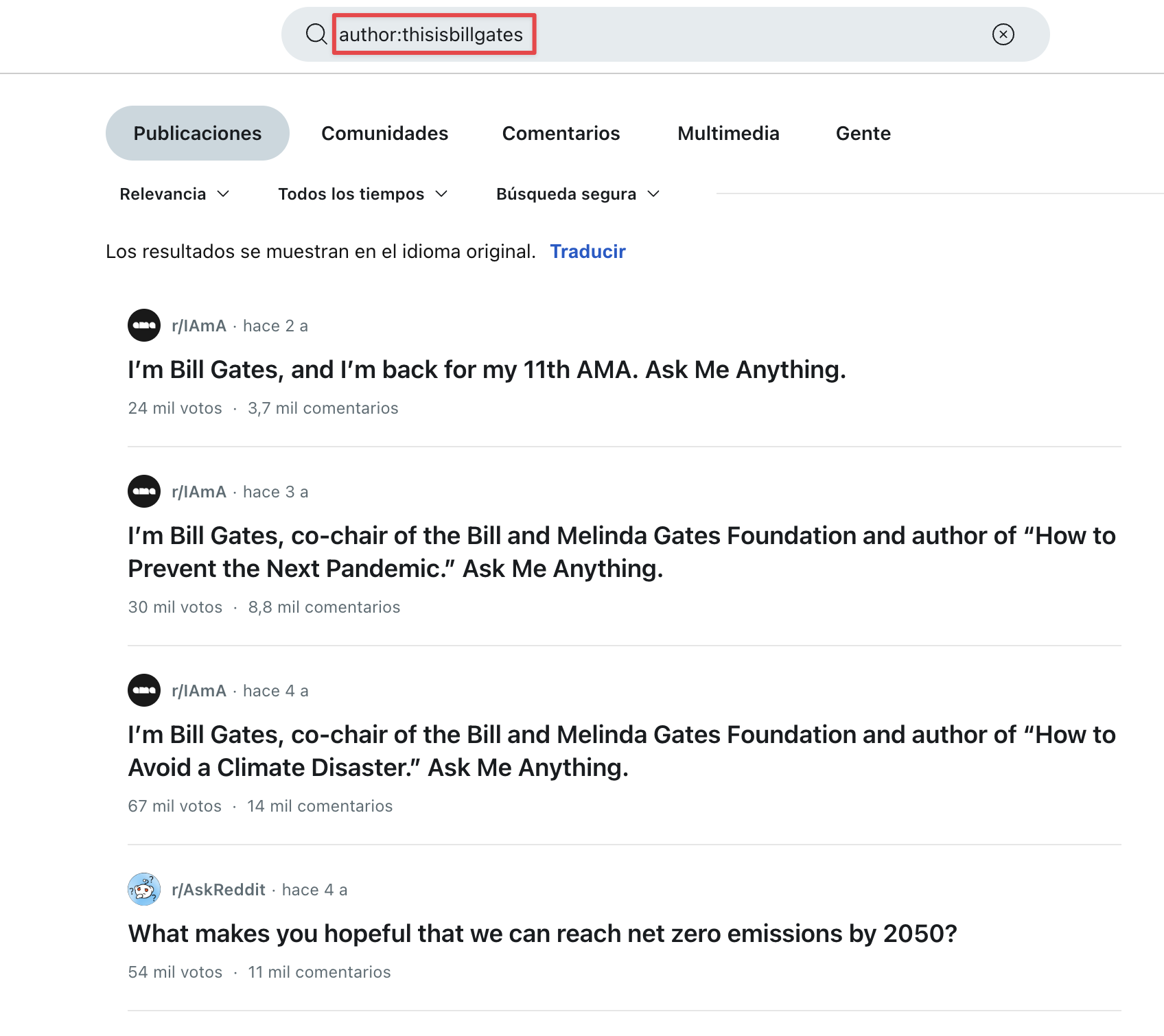Image resolution: width=1164 pixels, height=1036 pixels.
Task: Open the net zero emissions by 2050 post
Action: (542, 934)
